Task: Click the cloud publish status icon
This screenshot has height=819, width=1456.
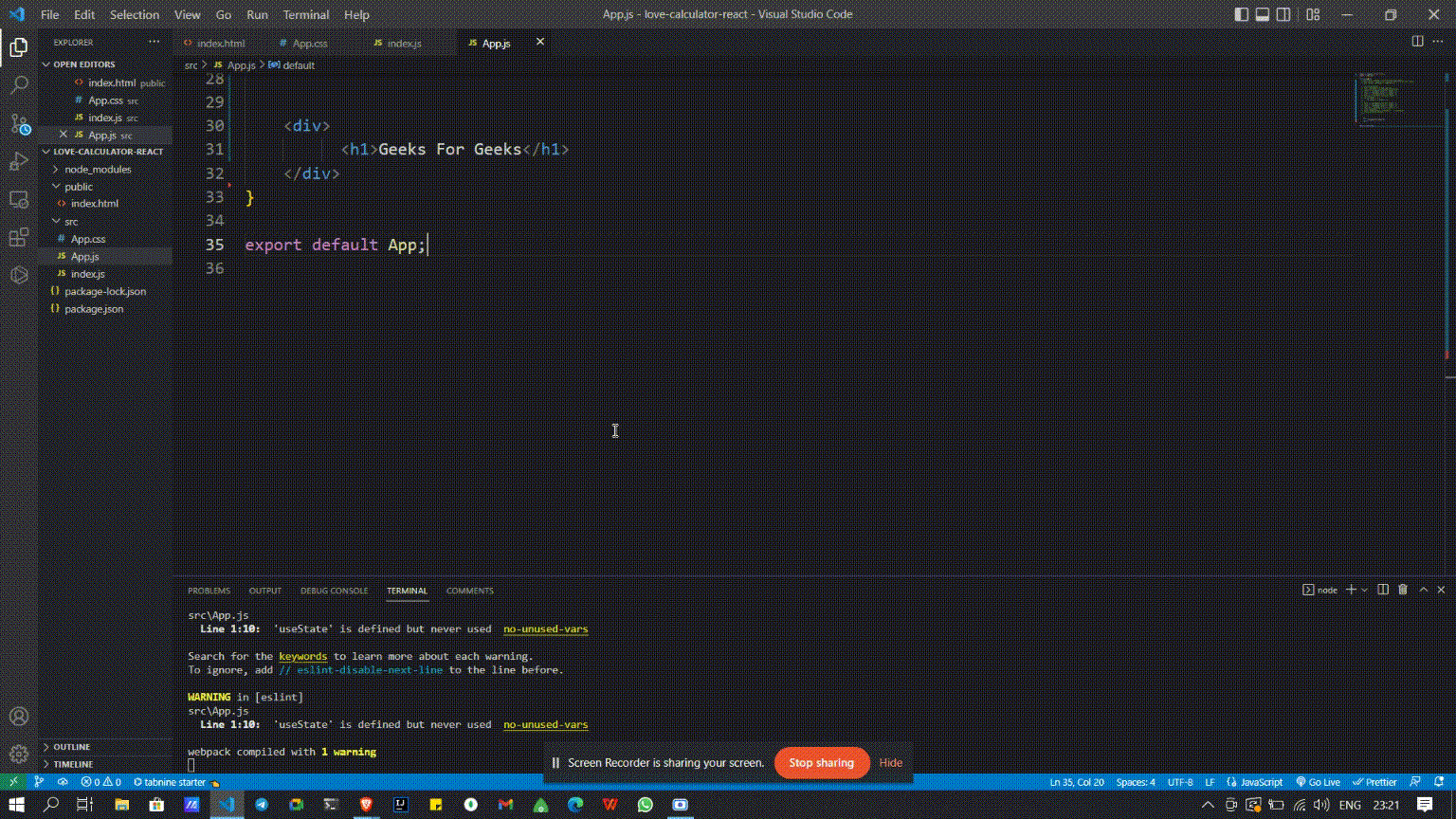Action: tap(63, 782)
